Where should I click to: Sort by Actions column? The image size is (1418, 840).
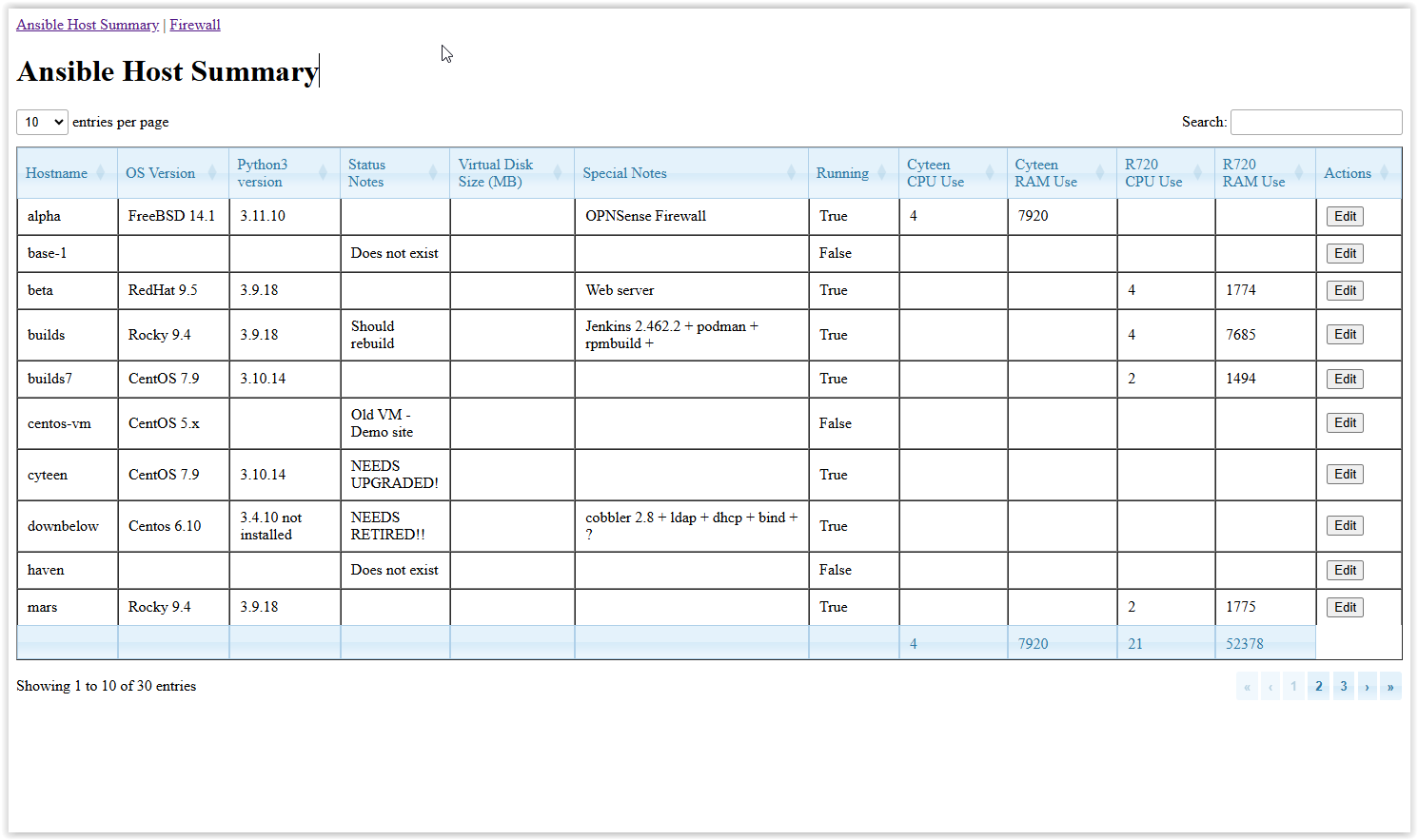[1358, 173]
